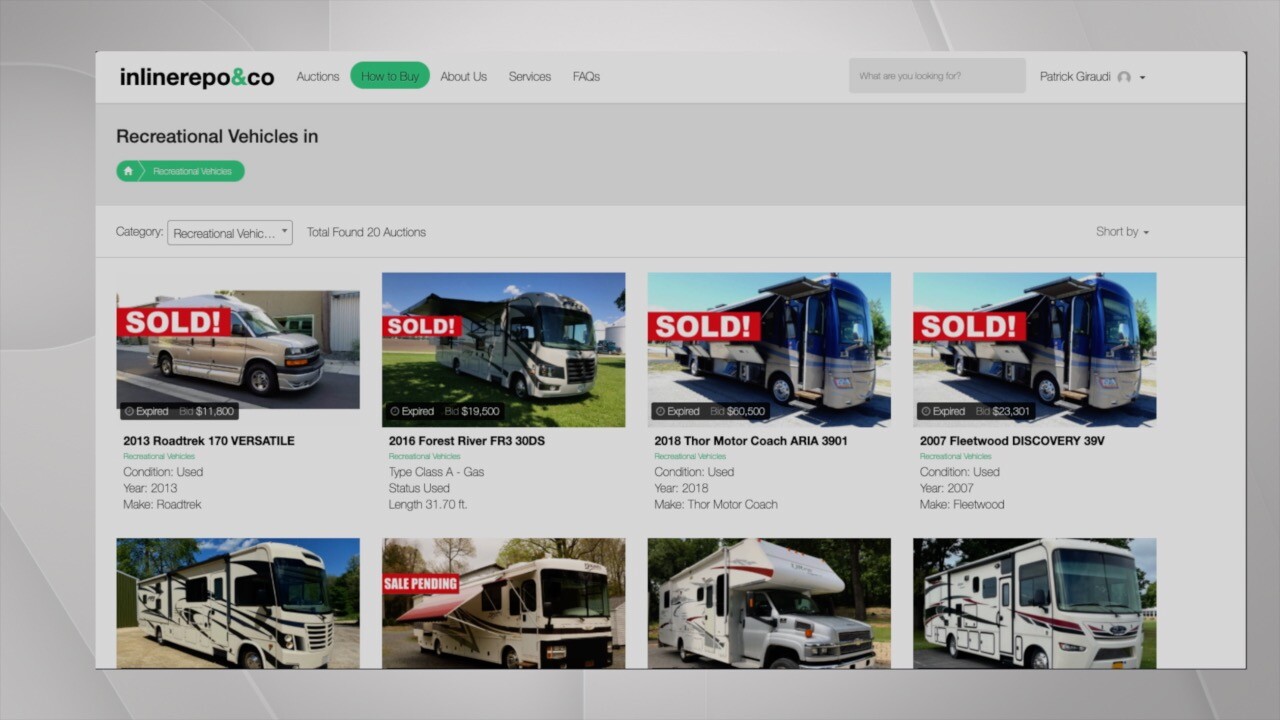Click the inlinerepo&co logo

click(x=197, y=77)
